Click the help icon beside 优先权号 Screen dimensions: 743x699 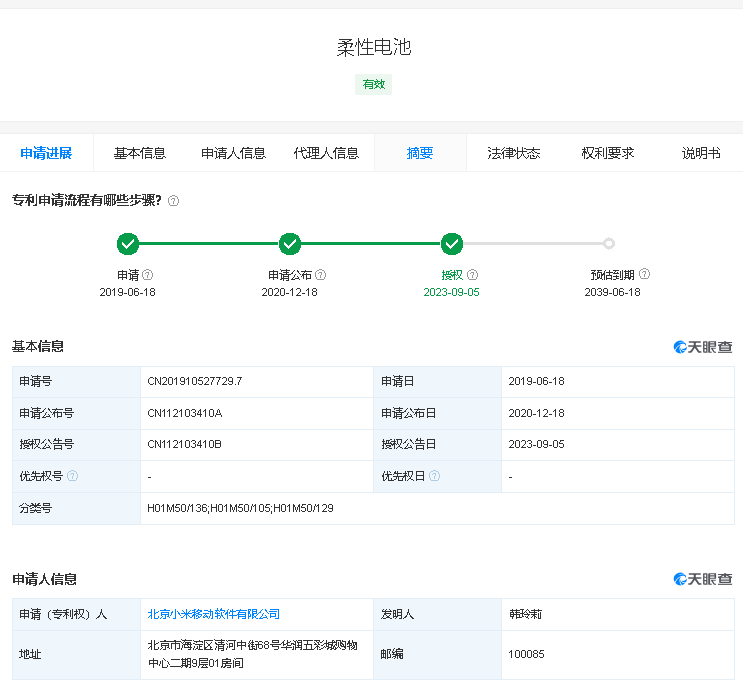click(72, 476)
